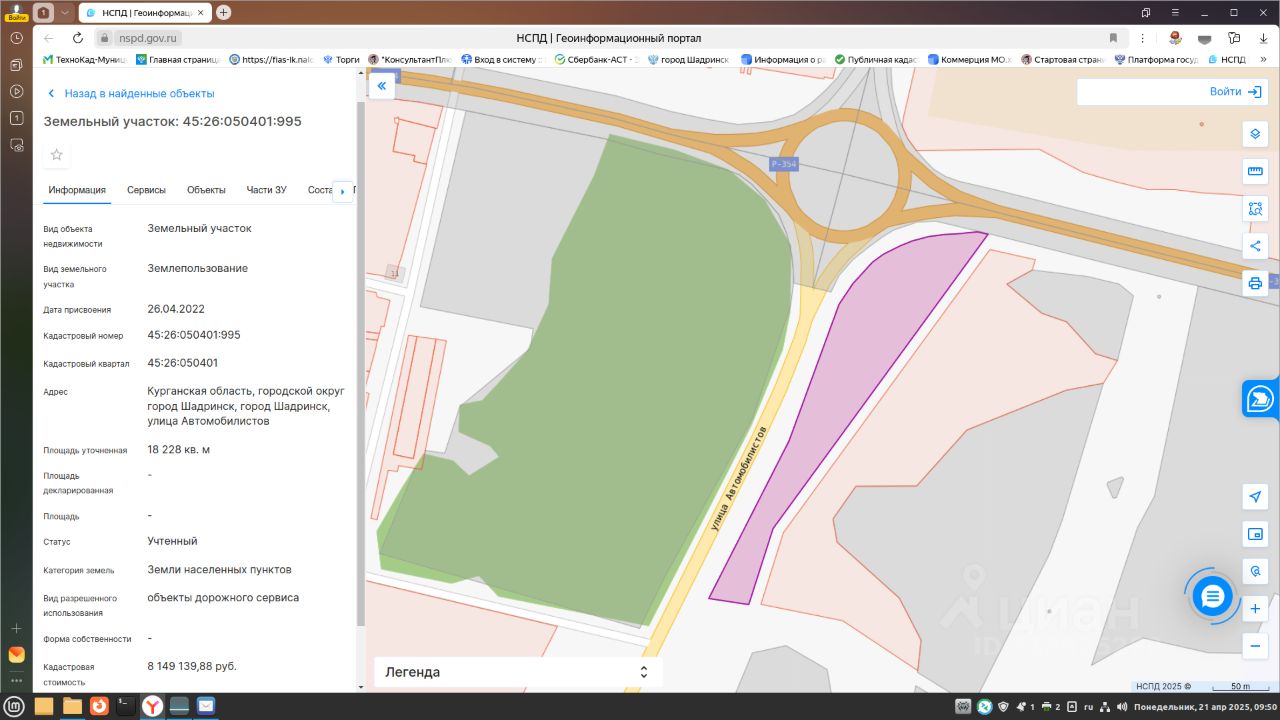Screen dimensions: 1280x720
Task: Show more tabs with the right arrow
Action: pos(343,190)
